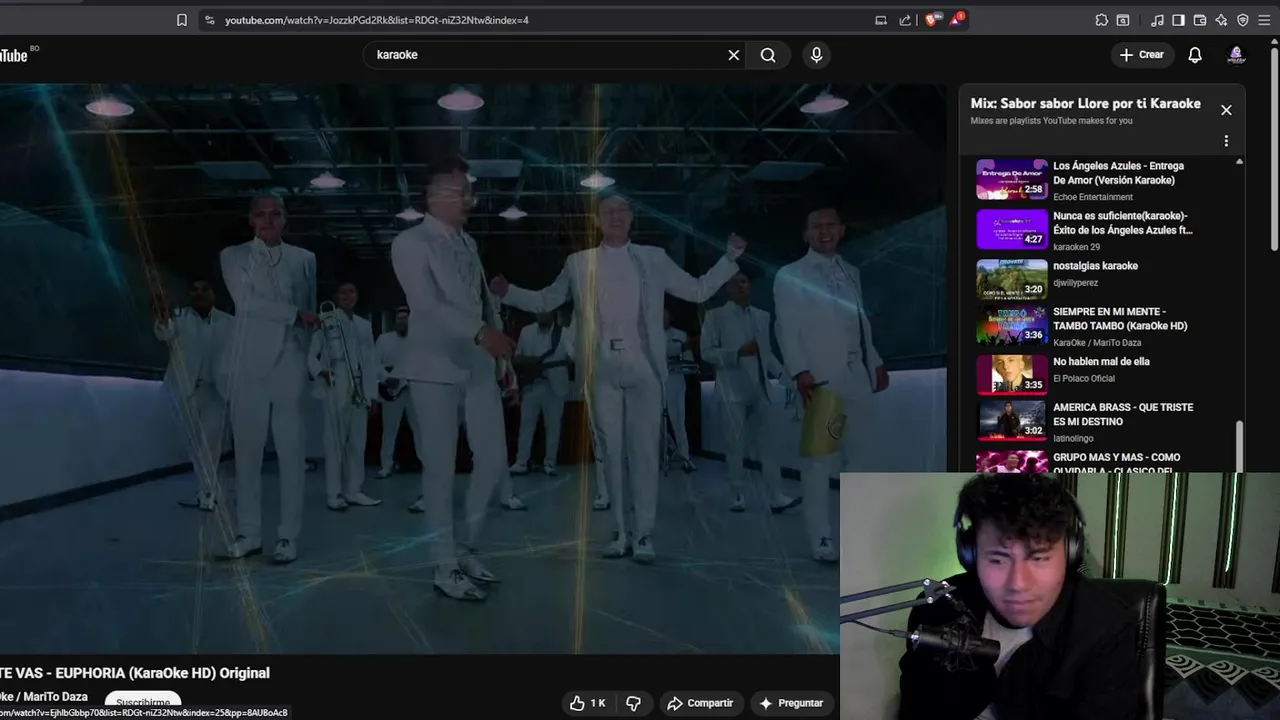Open the Nunca es suficiente thumbnail showing 4:27
The height and width of the screenshot is (720, 1280).
[1012, 229]
